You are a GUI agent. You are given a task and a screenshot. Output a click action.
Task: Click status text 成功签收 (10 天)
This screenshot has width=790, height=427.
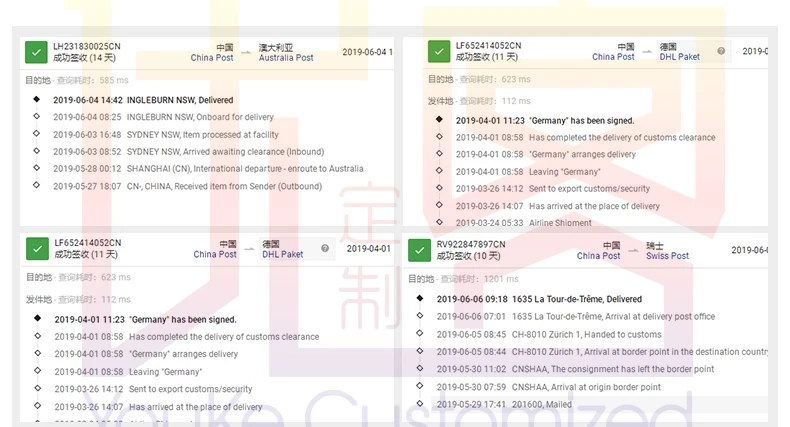(468, 256)
